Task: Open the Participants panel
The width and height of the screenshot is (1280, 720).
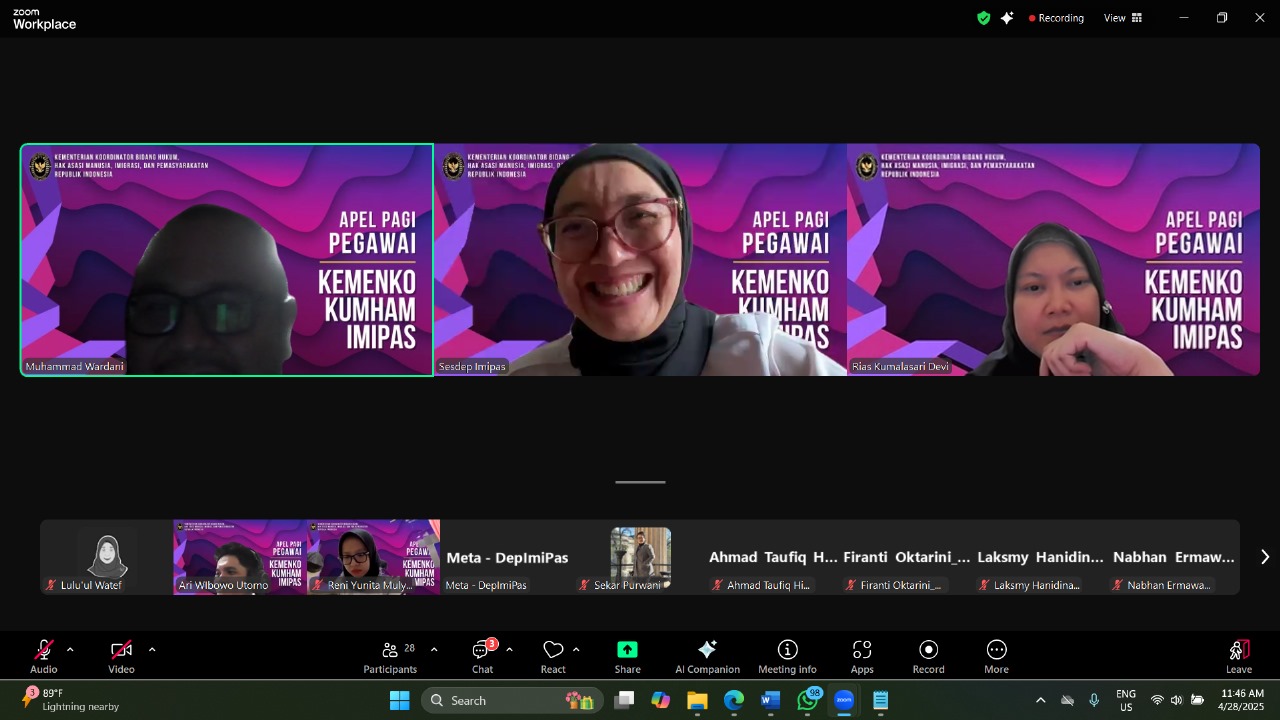Action: tap(390, 656)
